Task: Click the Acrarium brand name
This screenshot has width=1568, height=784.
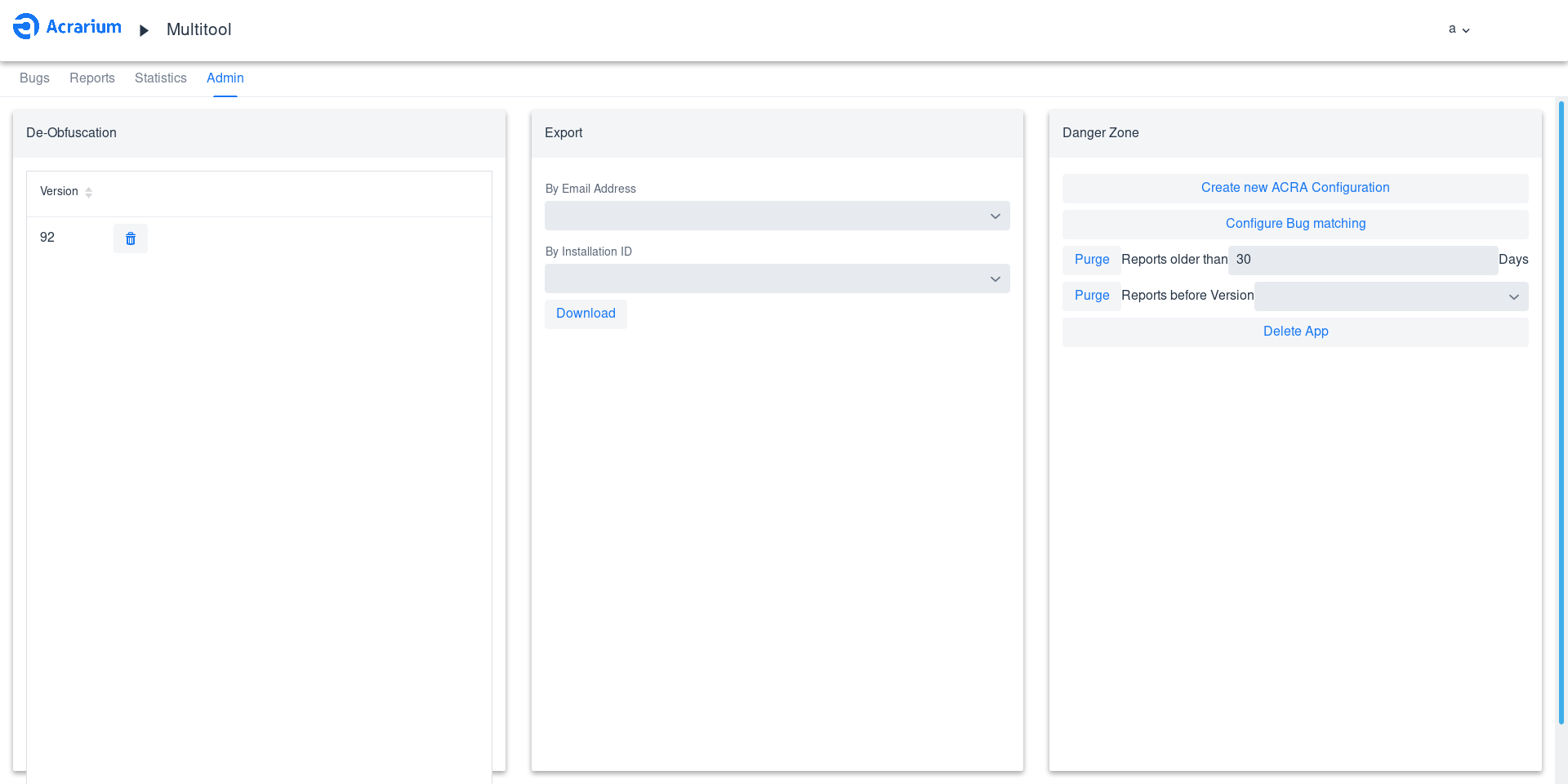Action: point(83,27)
